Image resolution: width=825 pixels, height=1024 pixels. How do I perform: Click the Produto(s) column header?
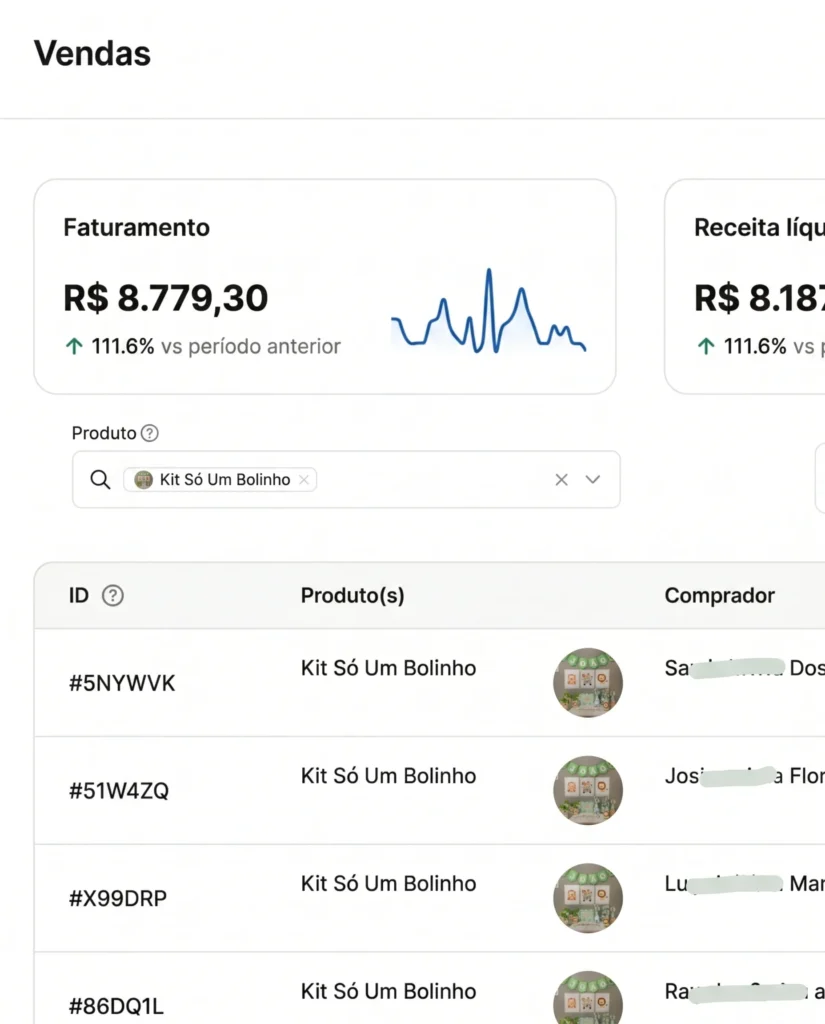pos(353,596)
